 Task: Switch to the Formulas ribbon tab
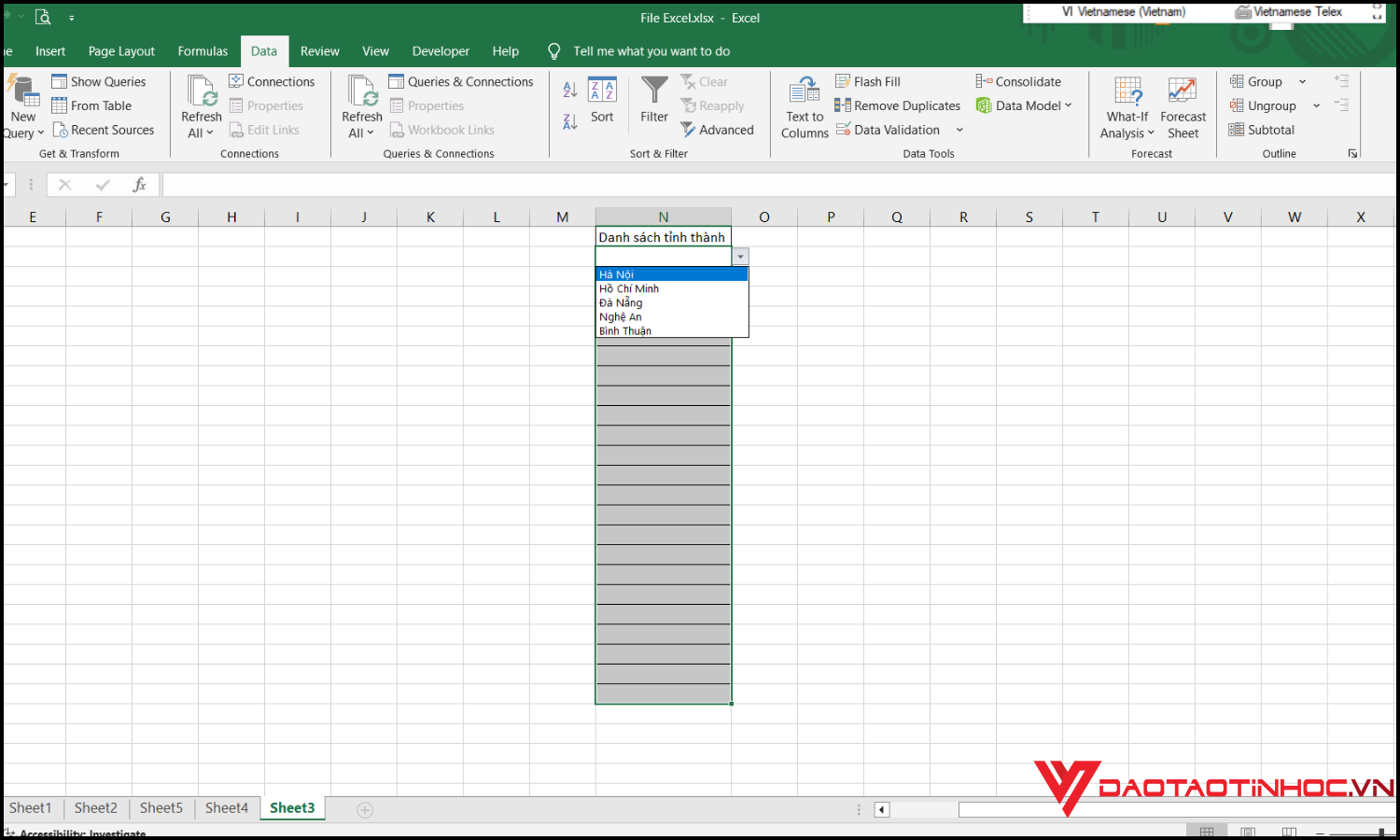pyautogui.click(x=203, y=51)
